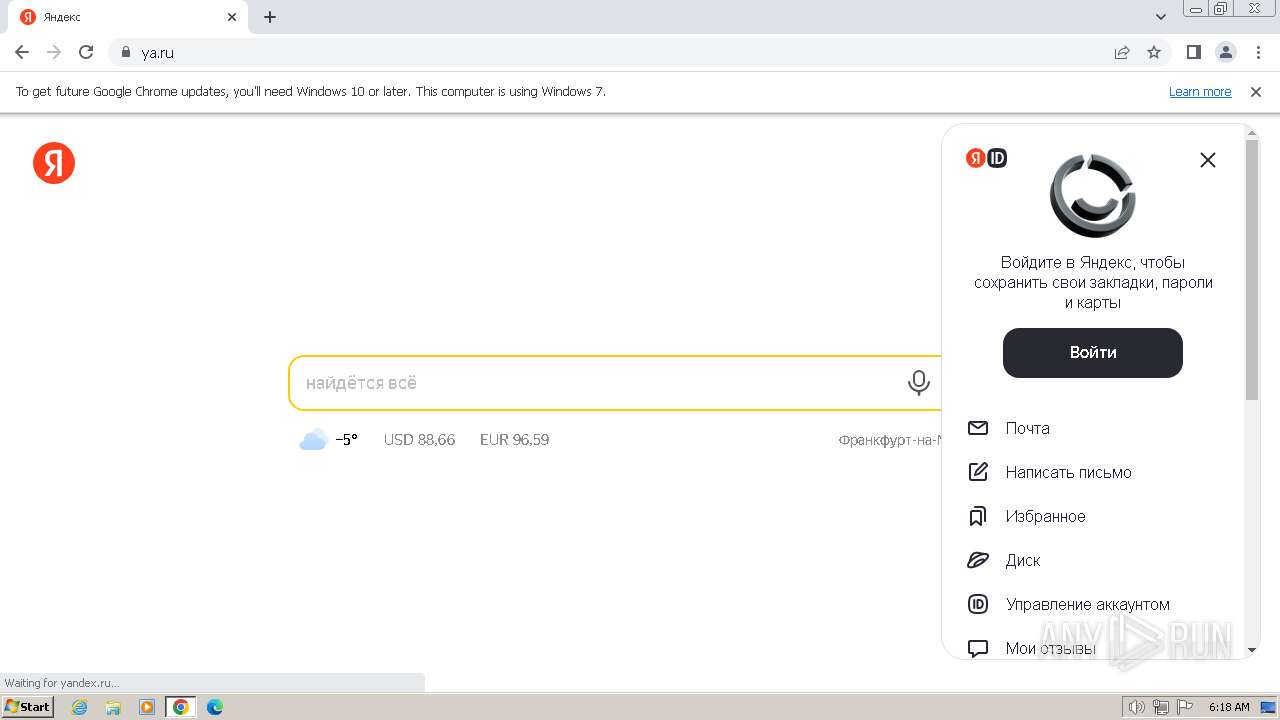Click the Войти login button
Screen dimensions: 1280x720
tap(1093, 353)
